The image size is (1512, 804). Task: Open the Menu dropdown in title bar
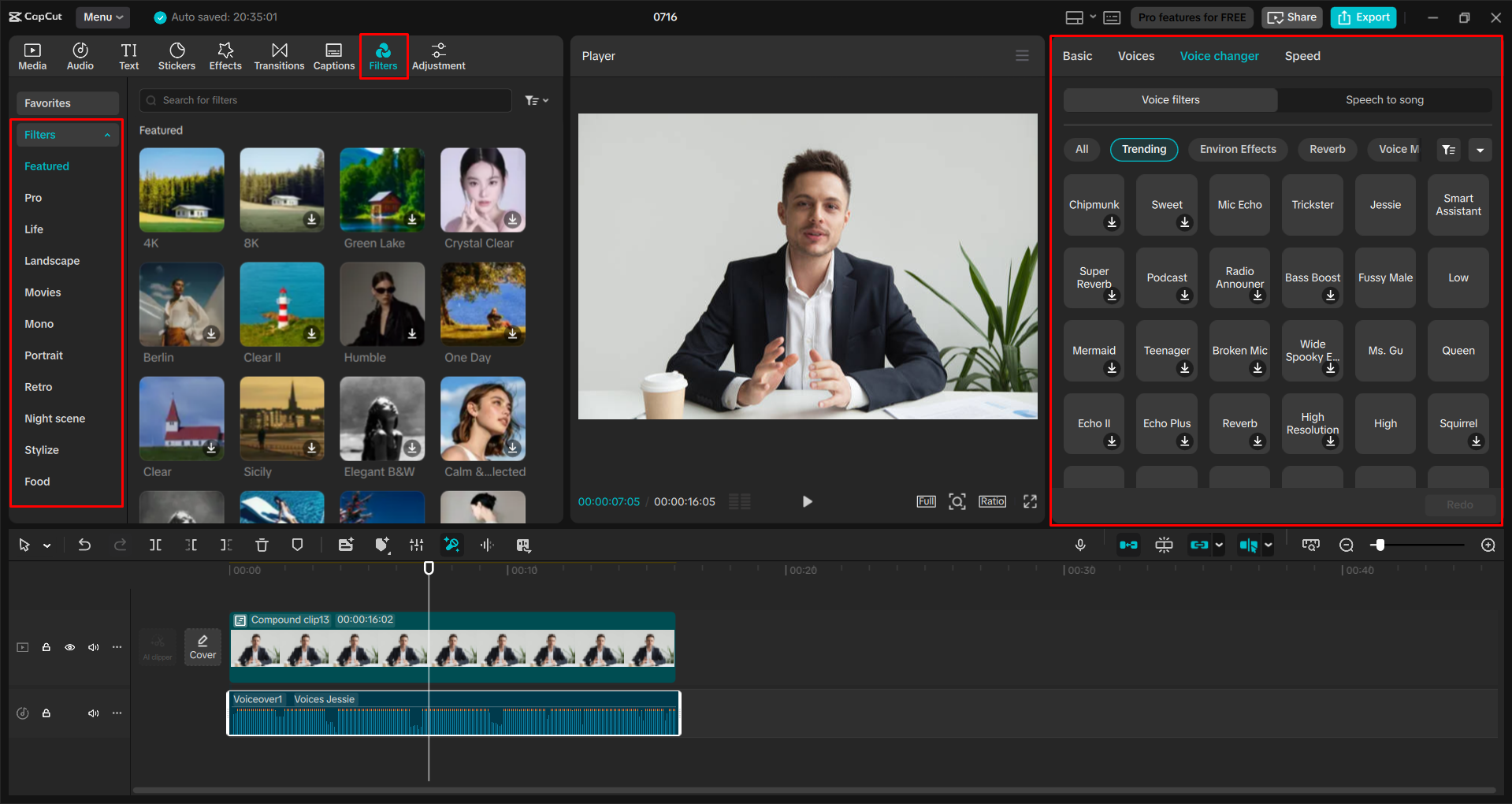click(x=103, y=17)
